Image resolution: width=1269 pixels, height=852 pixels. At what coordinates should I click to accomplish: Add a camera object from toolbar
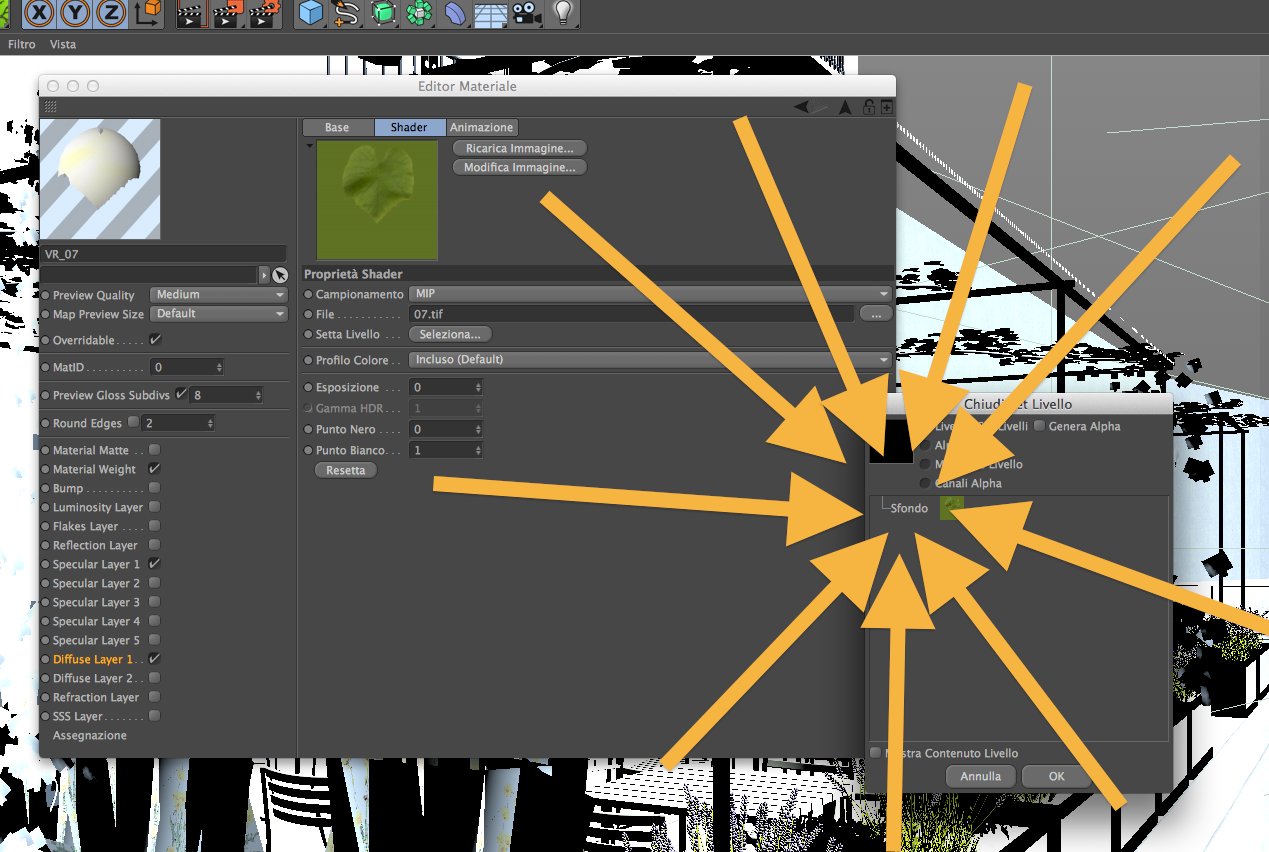pyautogui.click(x=525, y=13)
